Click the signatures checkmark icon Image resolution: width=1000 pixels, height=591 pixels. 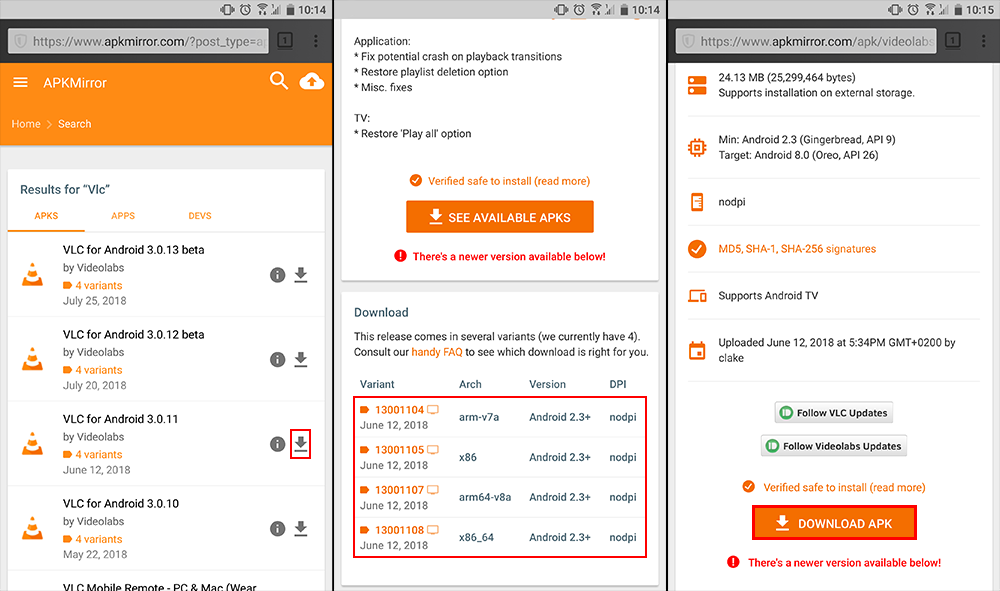coord(697,249)
